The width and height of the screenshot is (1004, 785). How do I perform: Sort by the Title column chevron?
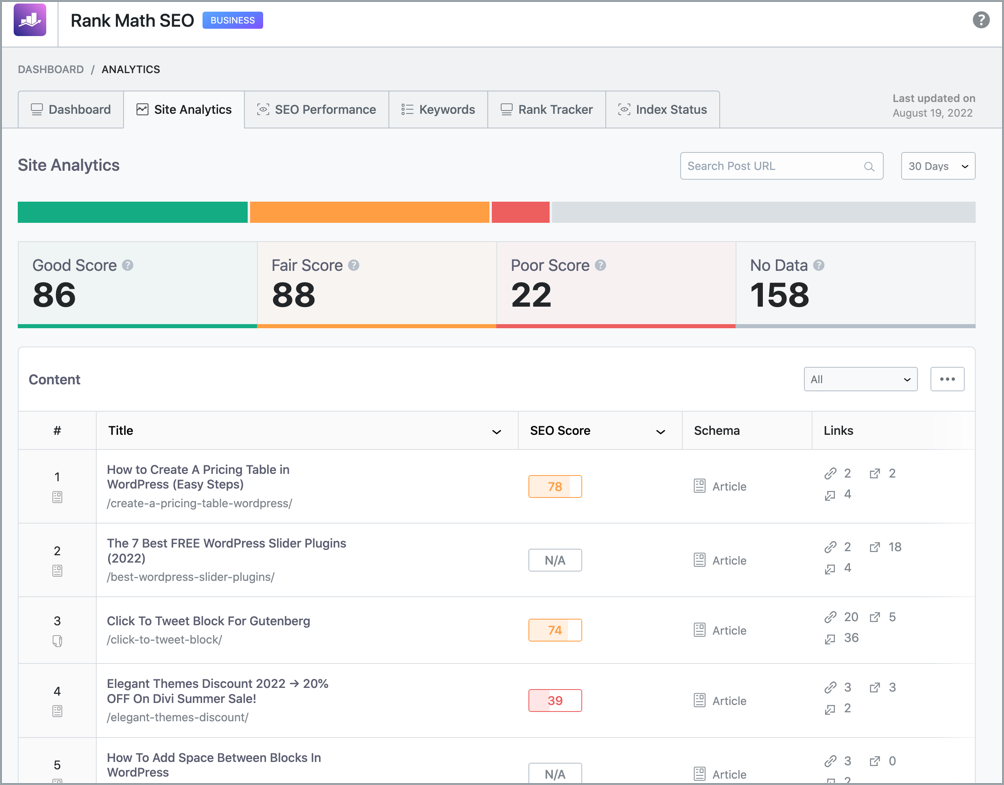tap(497, 431)
